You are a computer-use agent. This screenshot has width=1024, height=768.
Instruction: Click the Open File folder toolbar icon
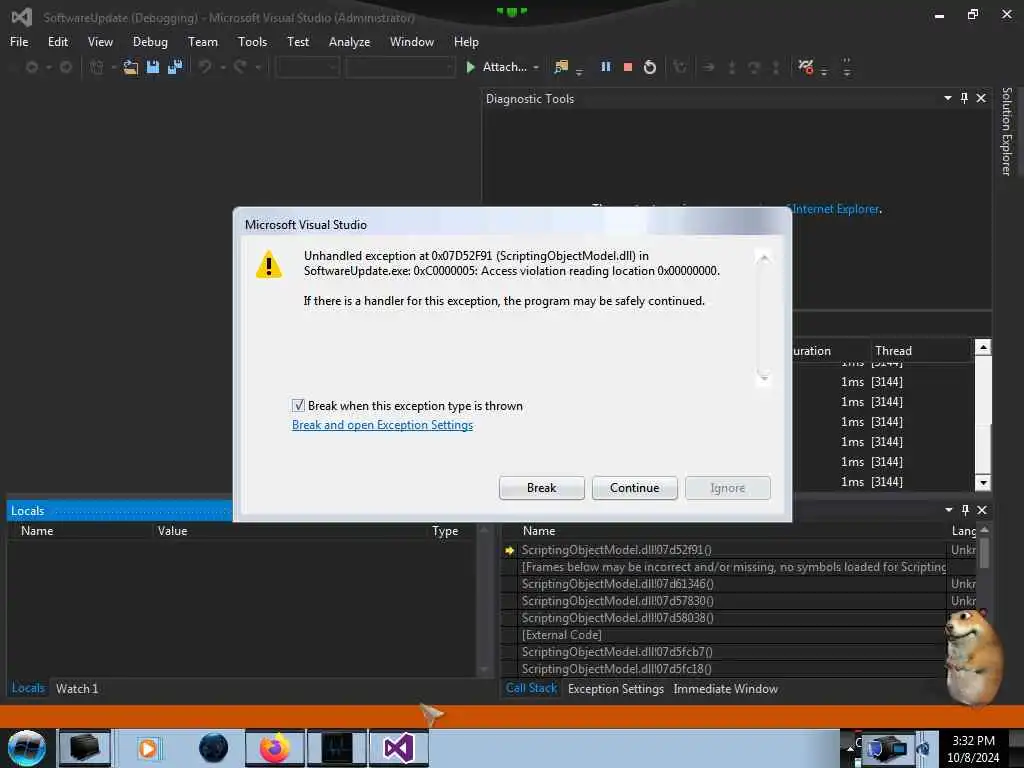(x=131, y=67)
